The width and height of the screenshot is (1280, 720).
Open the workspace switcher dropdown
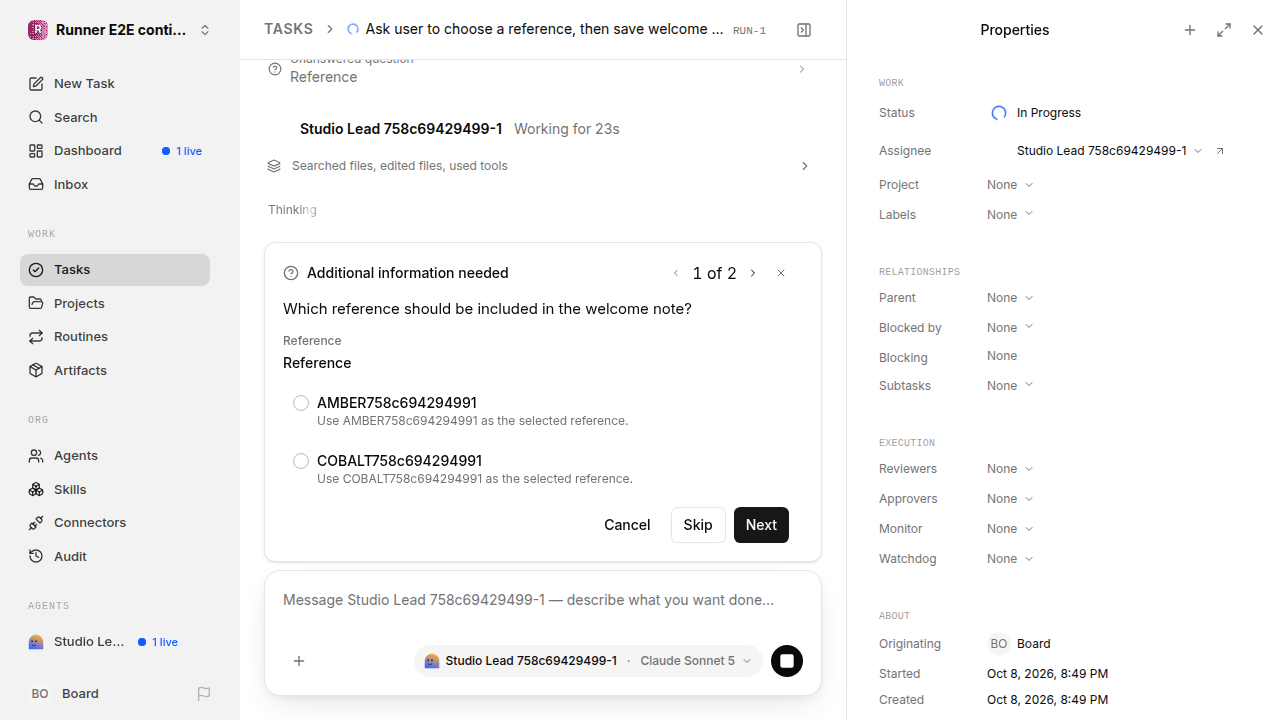coord(121,30)
